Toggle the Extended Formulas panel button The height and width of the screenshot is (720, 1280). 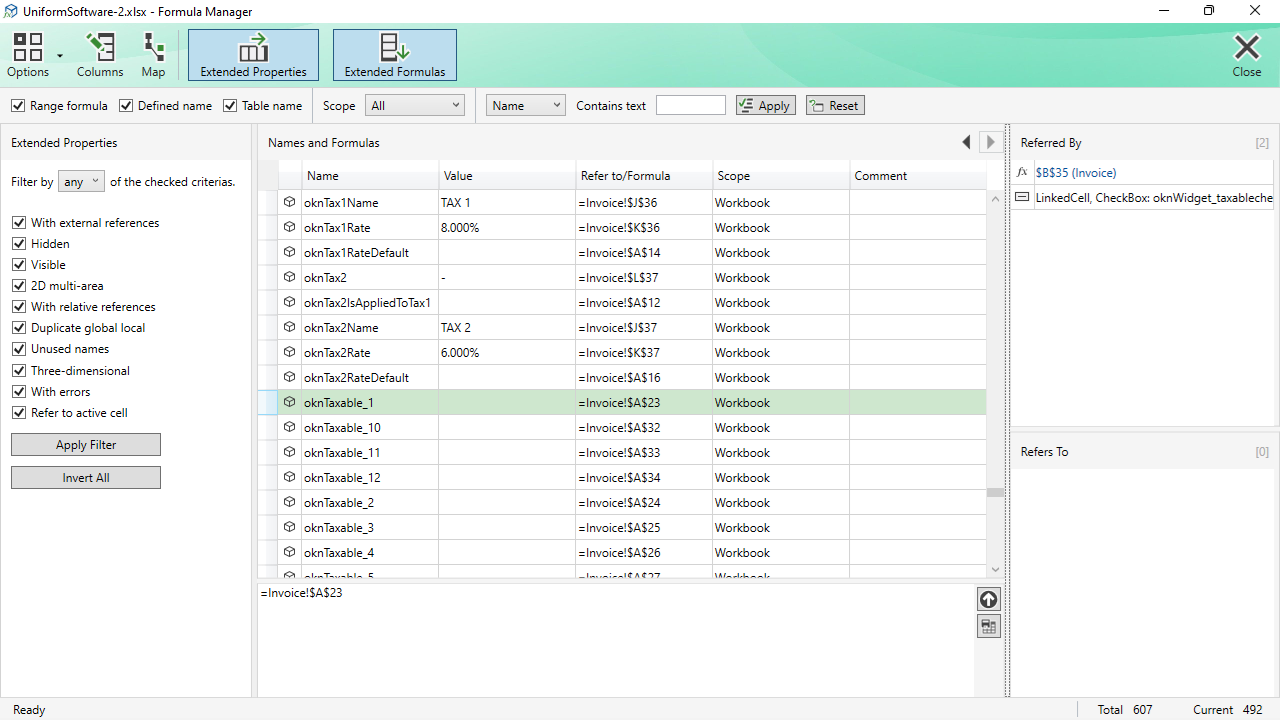tap(395, 54)
